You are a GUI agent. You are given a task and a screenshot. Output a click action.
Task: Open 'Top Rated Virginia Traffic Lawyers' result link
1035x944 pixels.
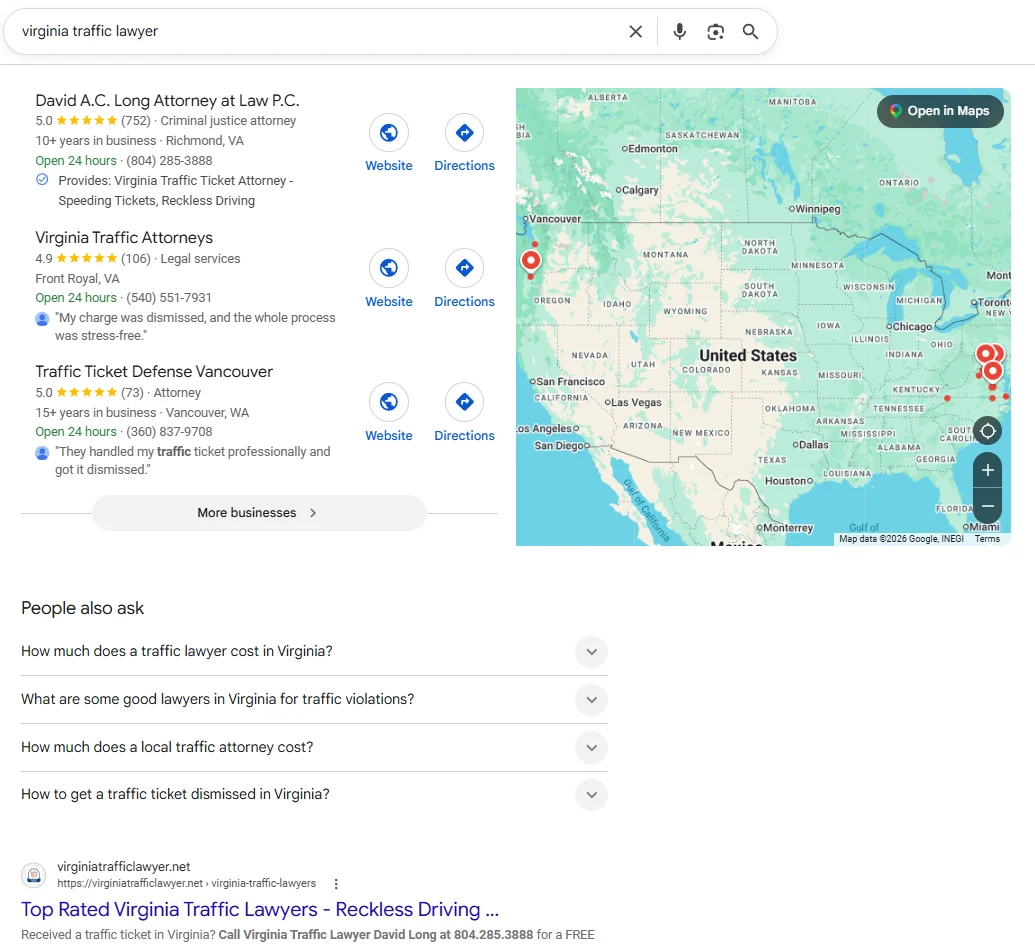point(260,910)
